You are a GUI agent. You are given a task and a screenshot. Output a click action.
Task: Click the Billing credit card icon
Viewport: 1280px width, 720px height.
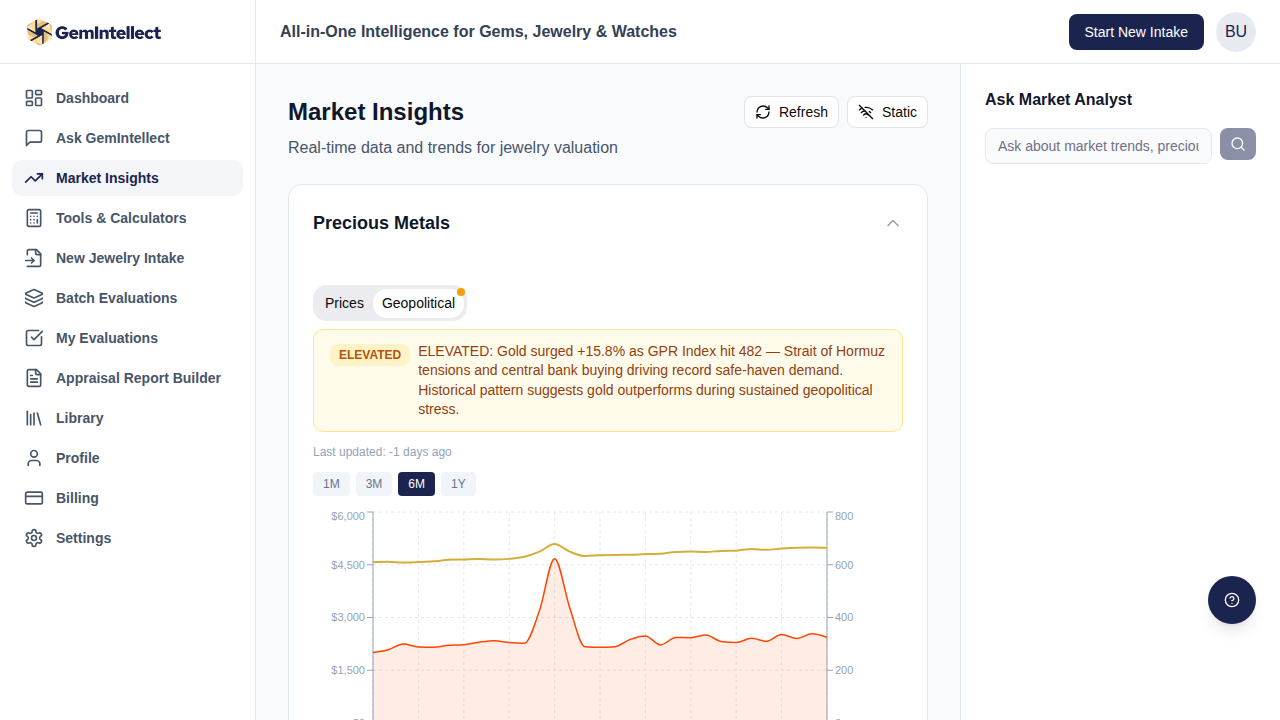pos(34,498)
